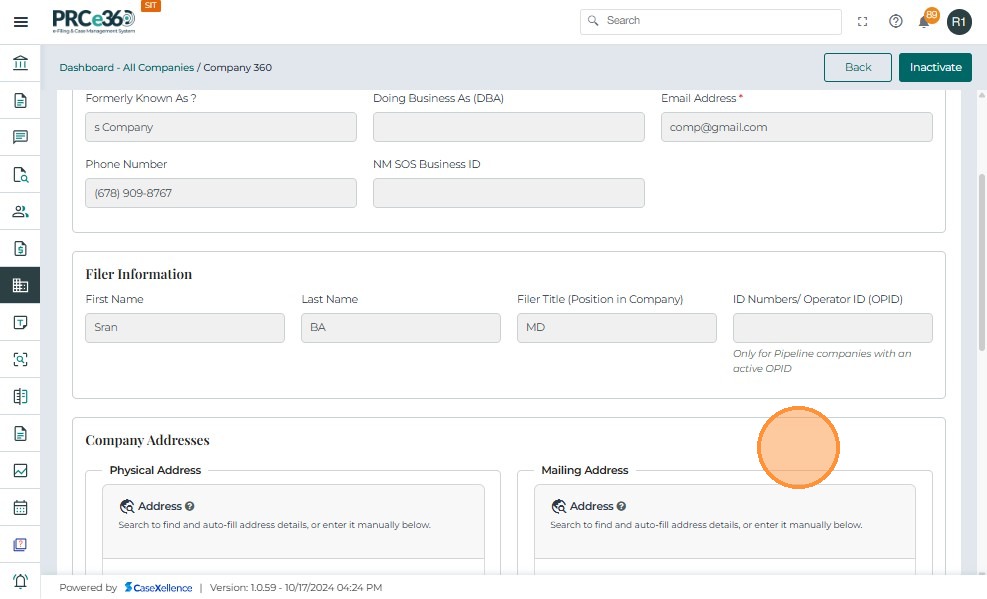This screenshot has width=987, height=599.
Task: Open the help question mark icon
Action: (x=896, y=21)
